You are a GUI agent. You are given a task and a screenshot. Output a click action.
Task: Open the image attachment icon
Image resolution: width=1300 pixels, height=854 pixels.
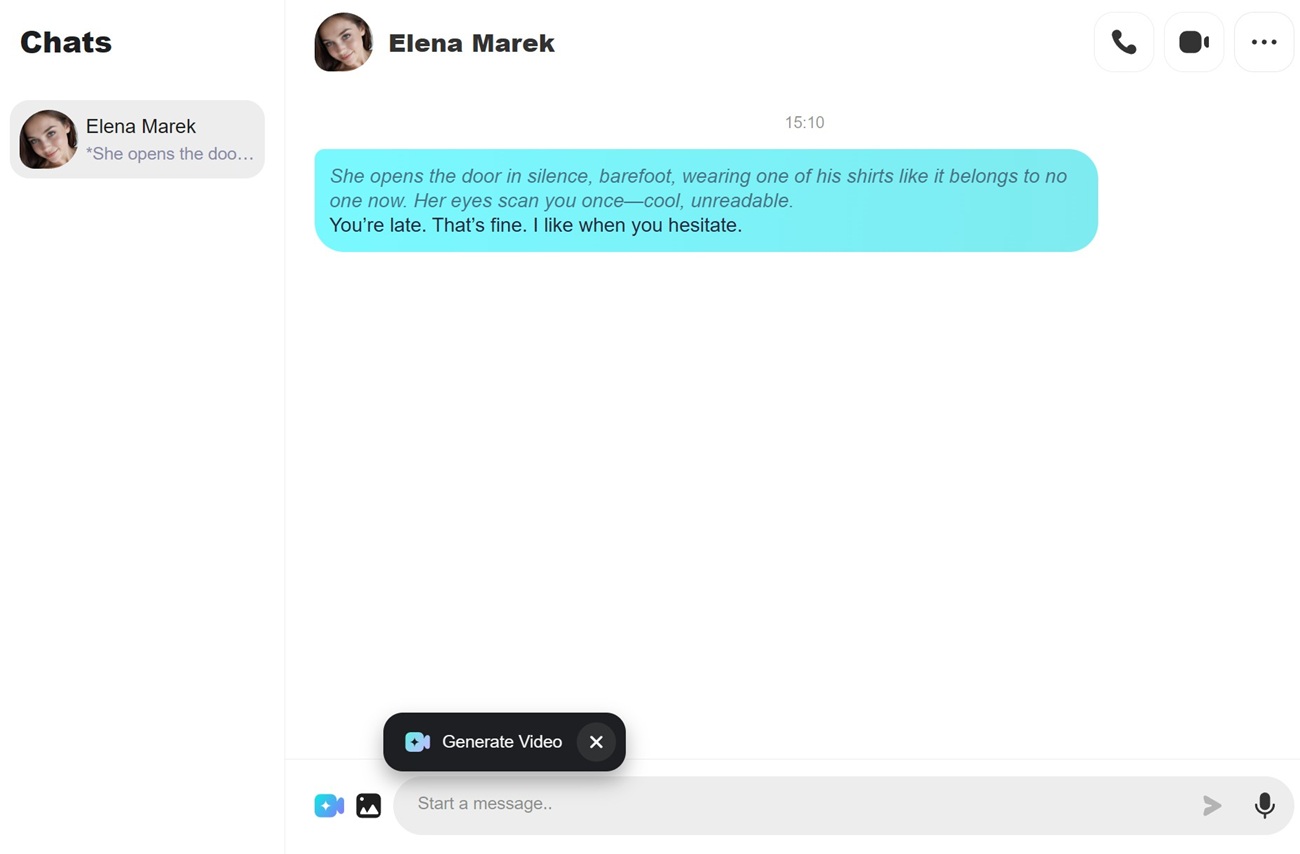[x=369, y=805]
